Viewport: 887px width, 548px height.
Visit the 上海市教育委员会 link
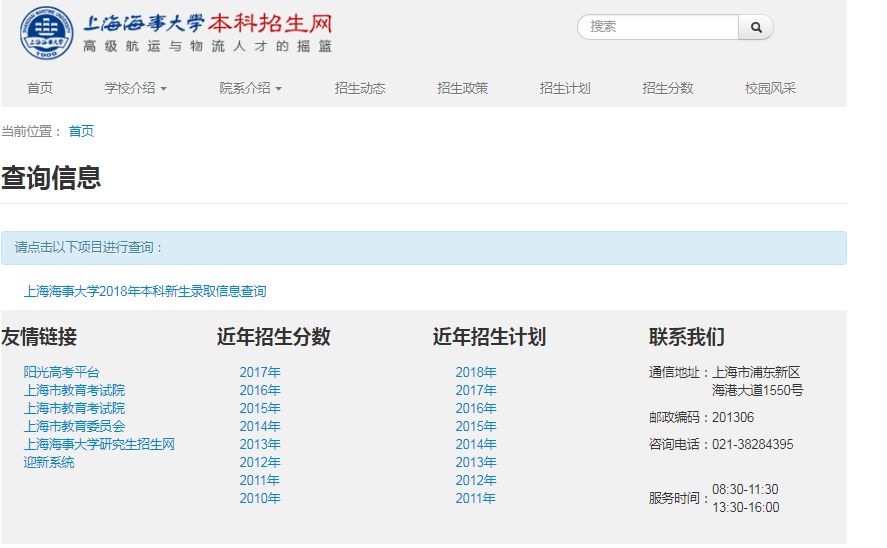pyautogui.click(x=74, y=426)
